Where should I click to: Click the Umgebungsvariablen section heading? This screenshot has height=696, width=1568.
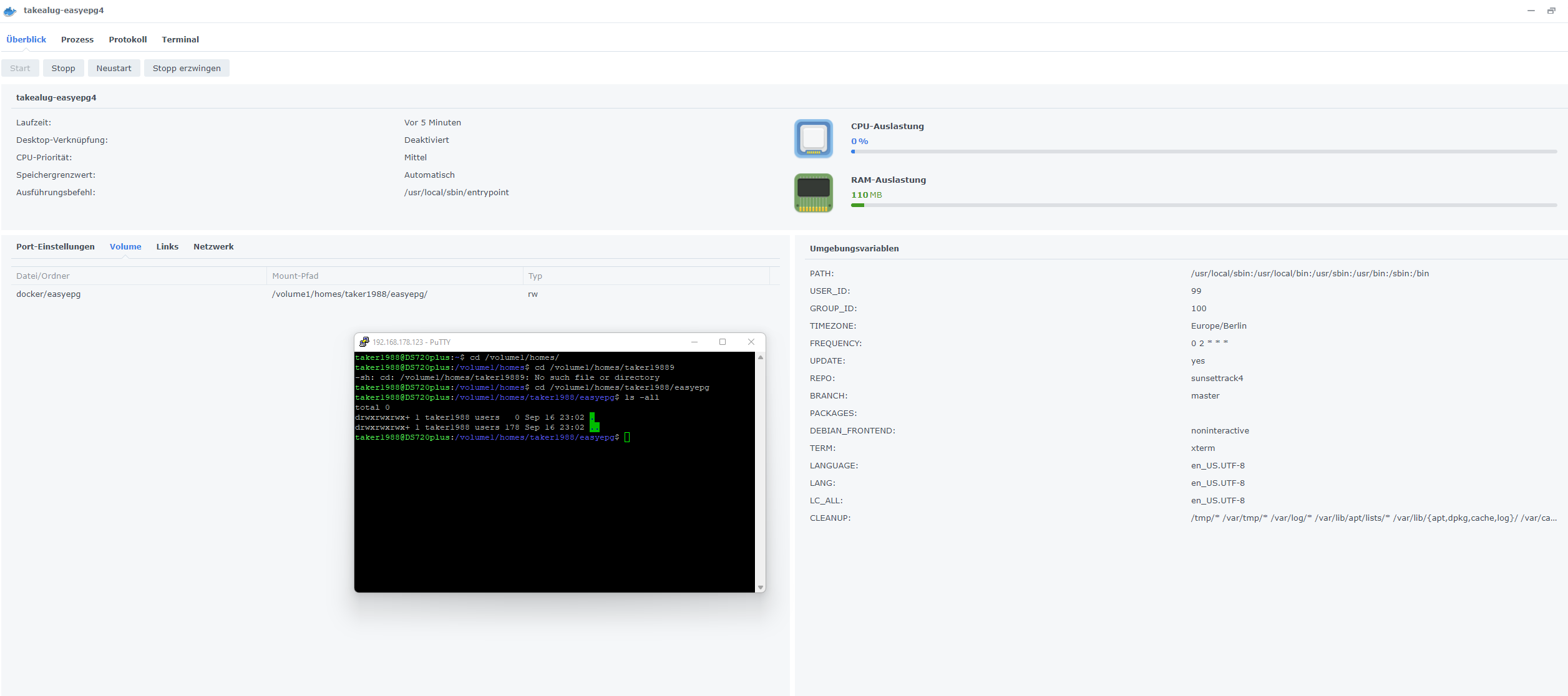(x=854, y=248)
